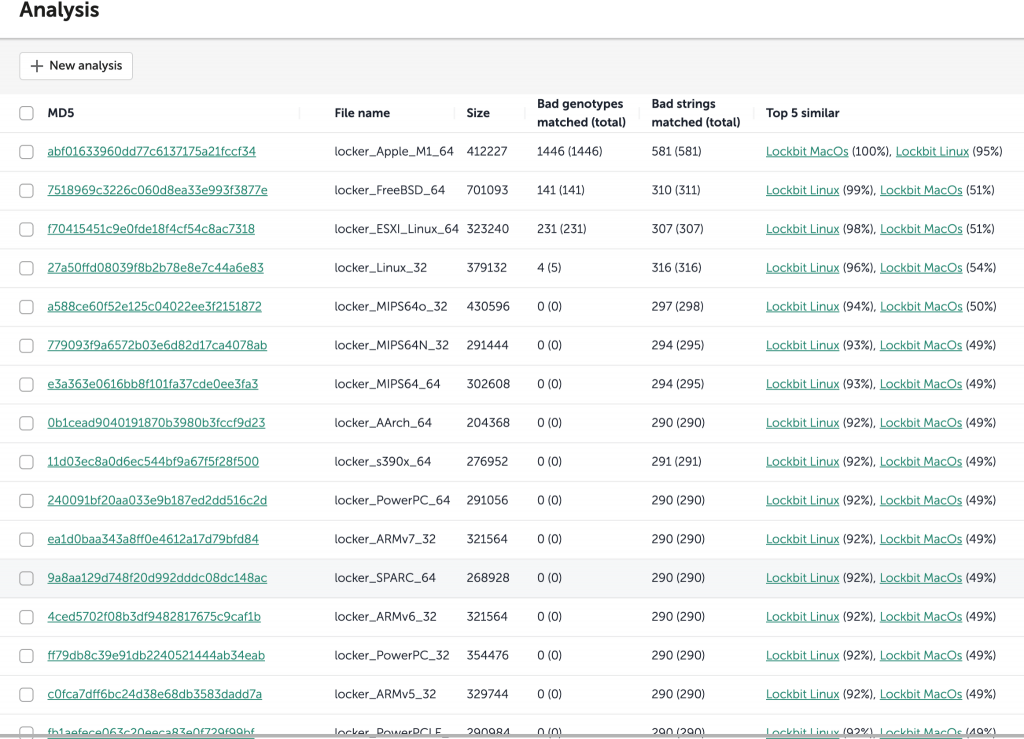Click the MD5 column header

click(61, 113)
